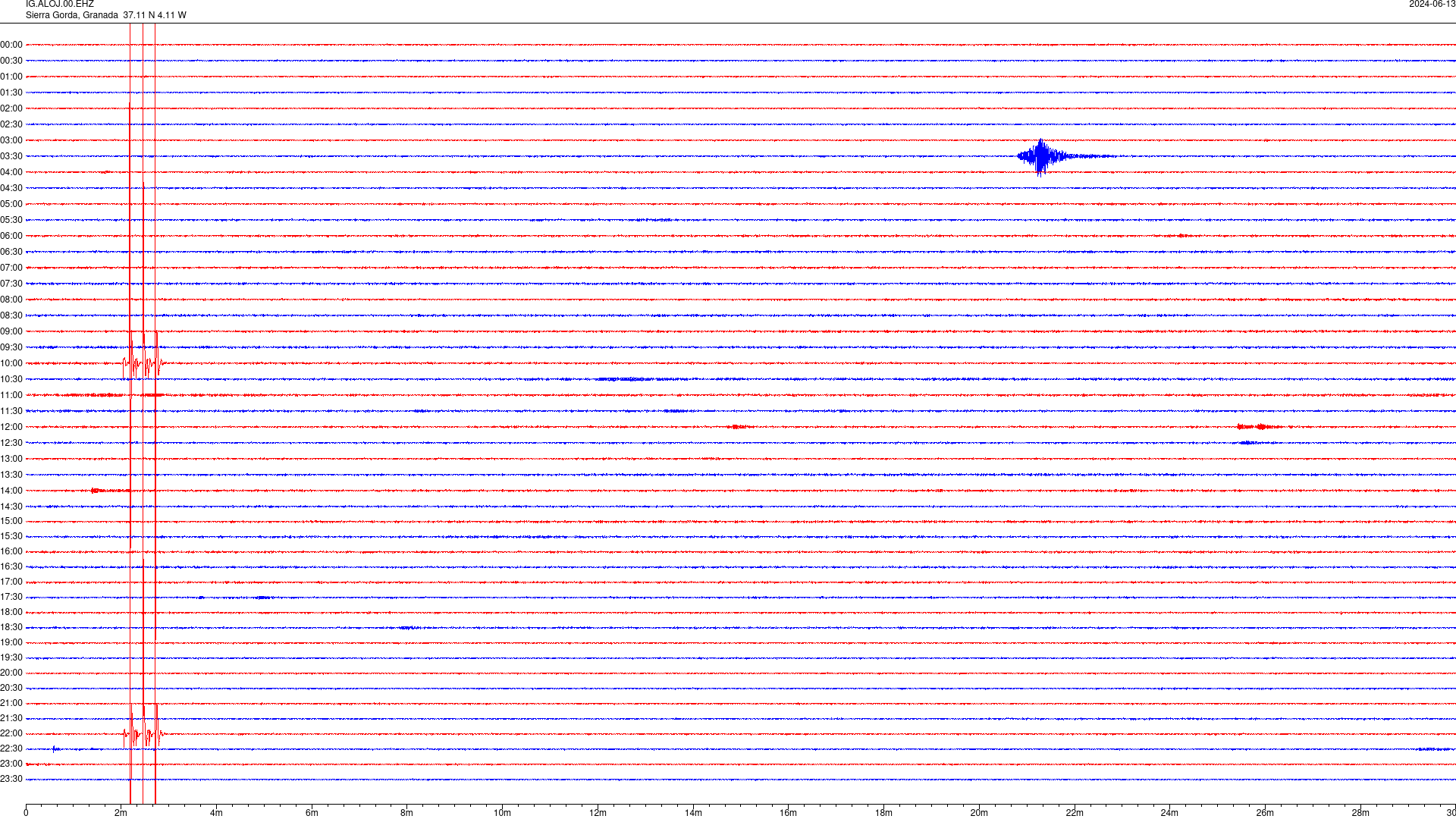Select the 13:00 time label

click(11, 459)
